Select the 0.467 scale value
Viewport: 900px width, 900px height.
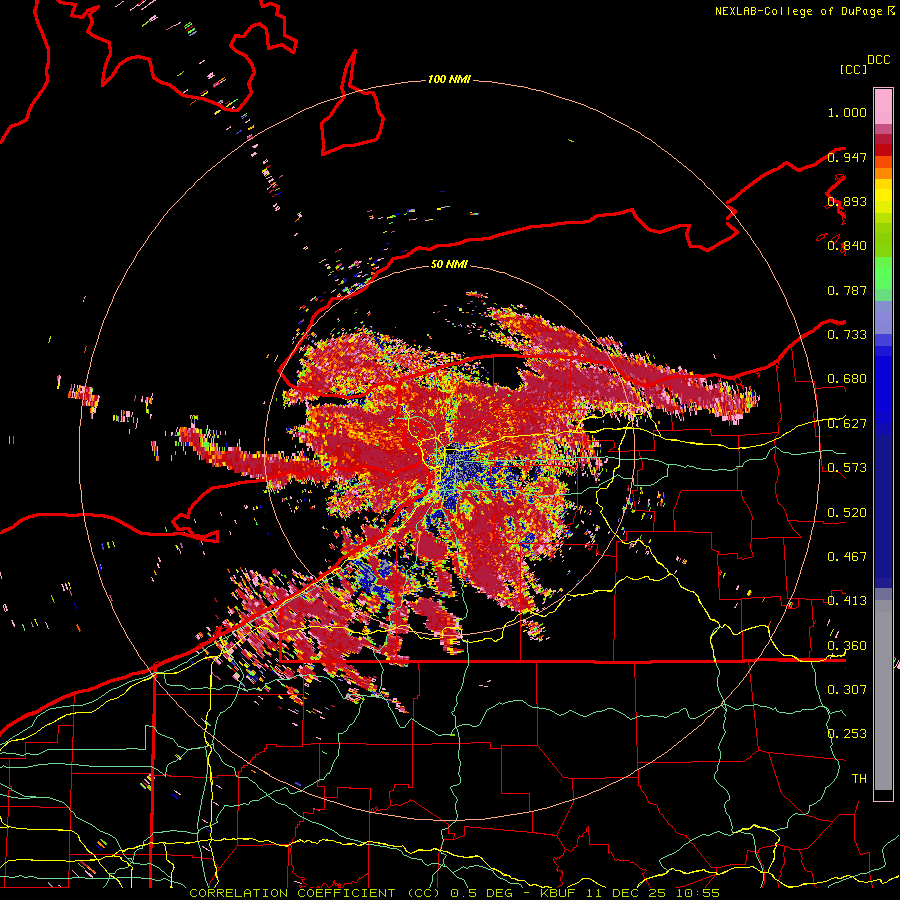tap(847, 556)
